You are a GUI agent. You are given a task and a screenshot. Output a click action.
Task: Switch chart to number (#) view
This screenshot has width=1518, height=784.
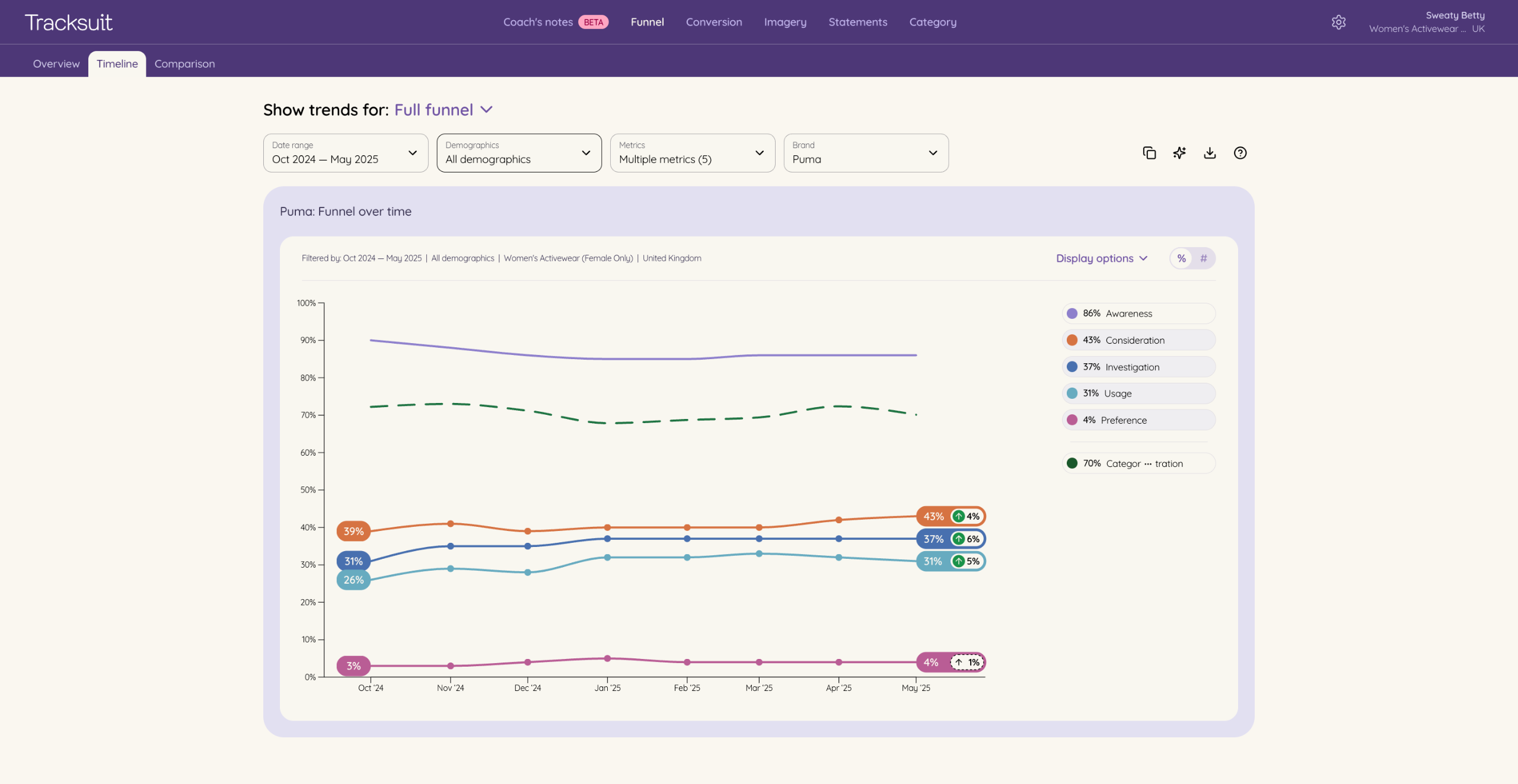(x=1203, y=258)
